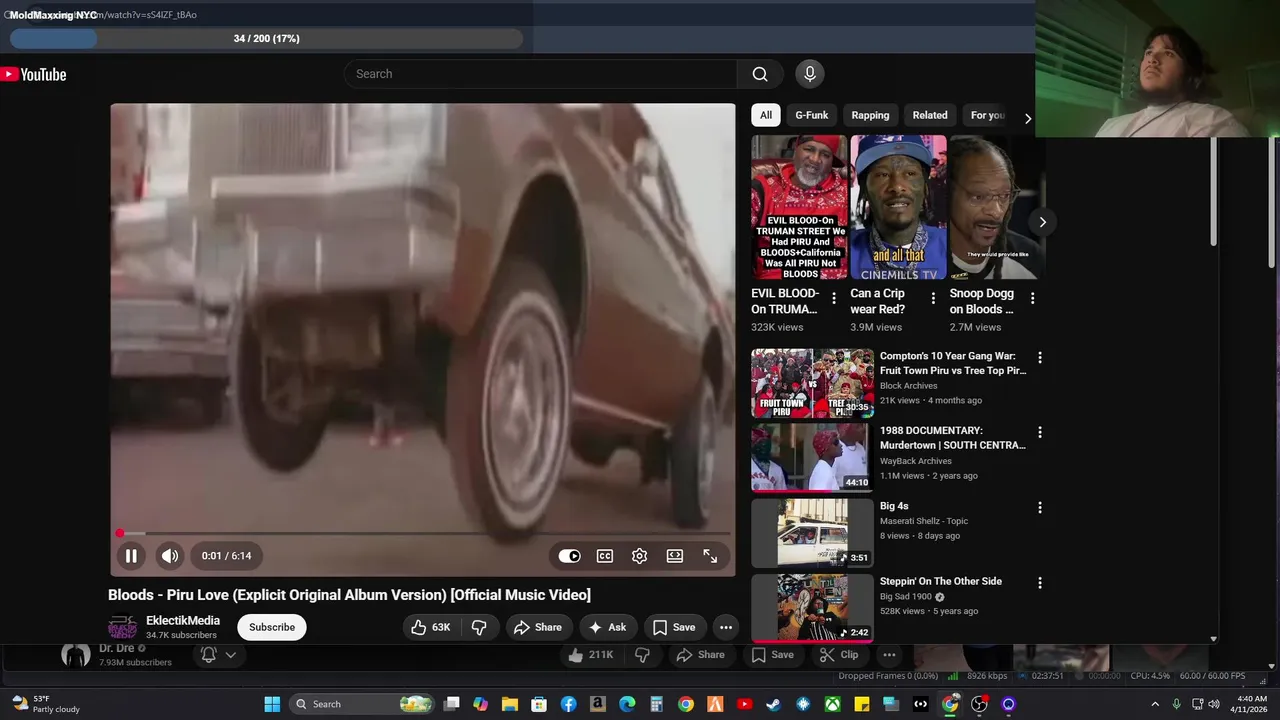This screenshot has width=1280, height=720.
Task: Open options menu for Can a Crip short
Action: [933, 299]
